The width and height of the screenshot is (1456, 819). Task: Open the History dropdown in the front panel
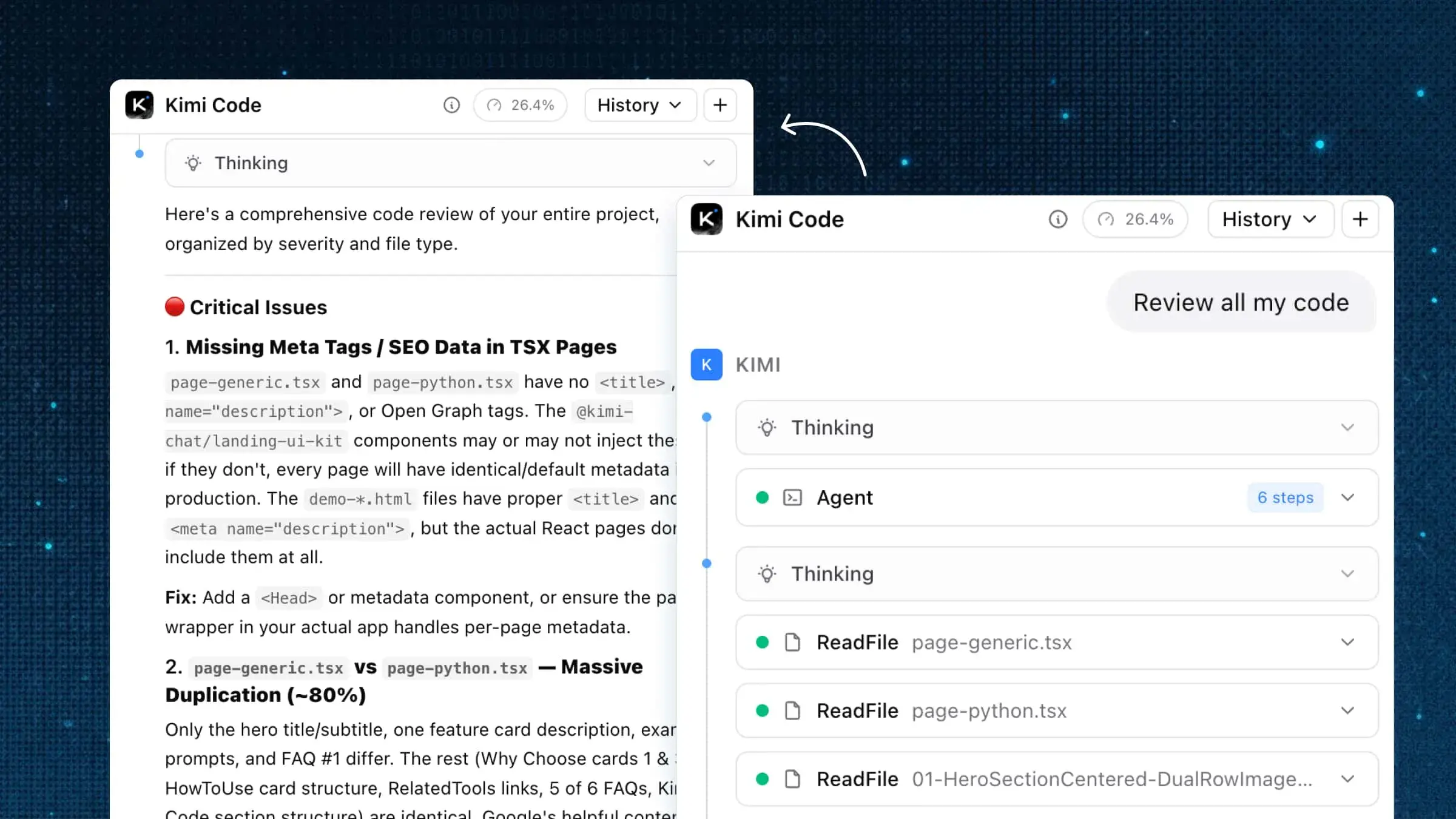click(1270, 219)
